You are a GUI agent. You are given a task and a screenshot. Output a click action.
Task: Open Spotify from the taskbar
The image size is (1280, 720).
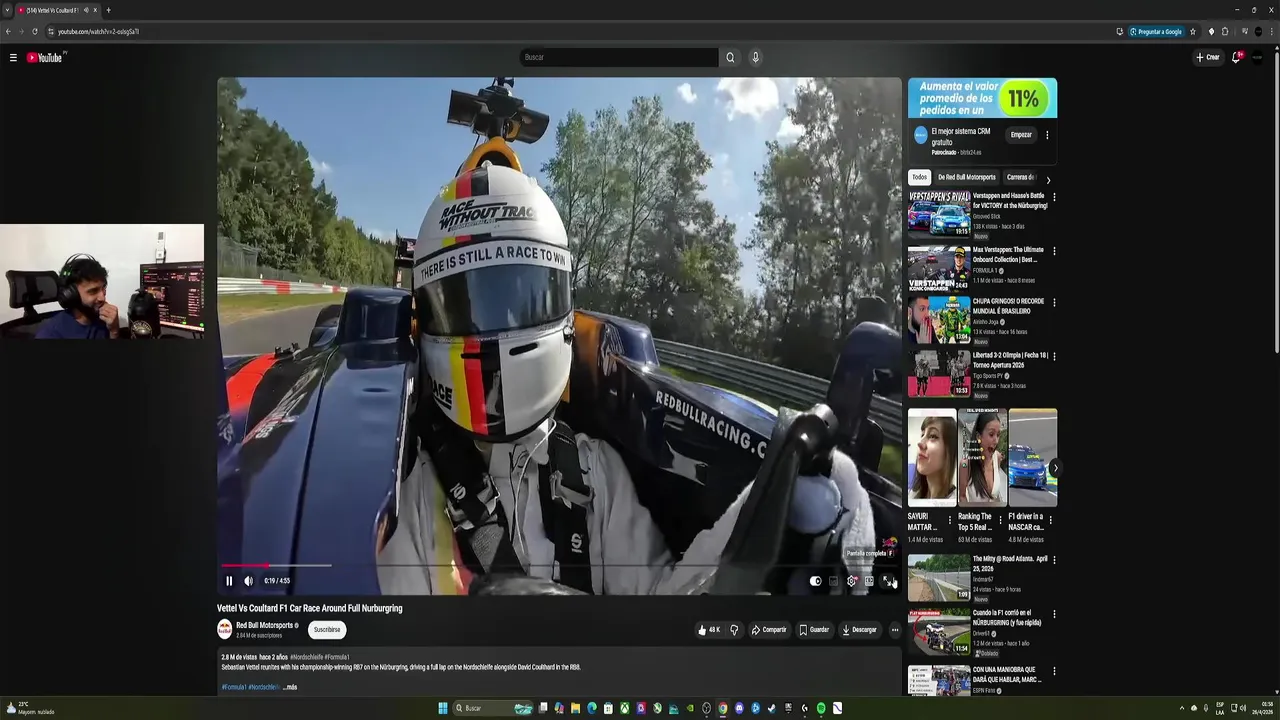(x=821, y=708)
